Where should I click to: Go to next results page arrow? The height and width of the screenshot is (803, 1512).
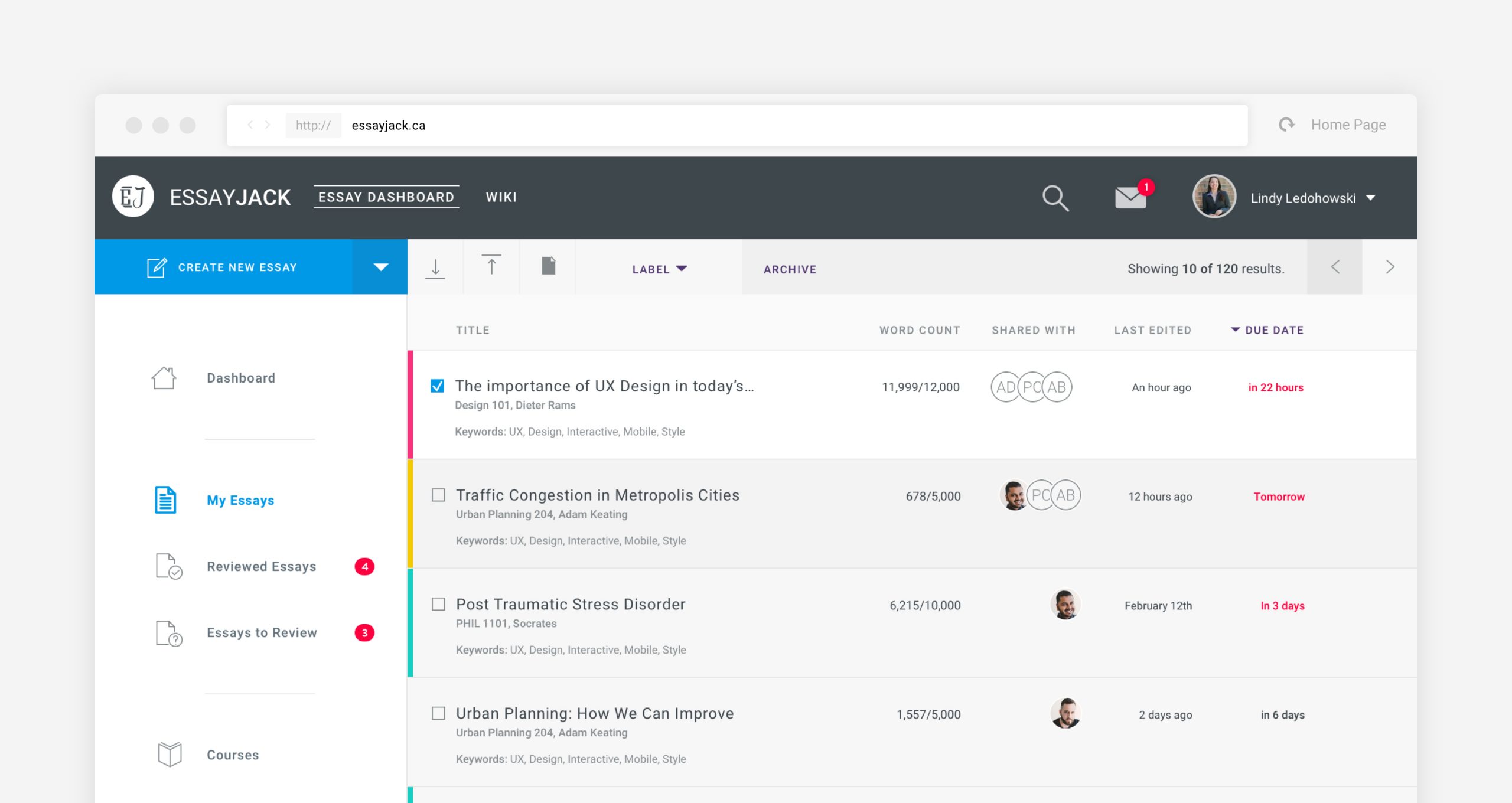[1390, 267]
